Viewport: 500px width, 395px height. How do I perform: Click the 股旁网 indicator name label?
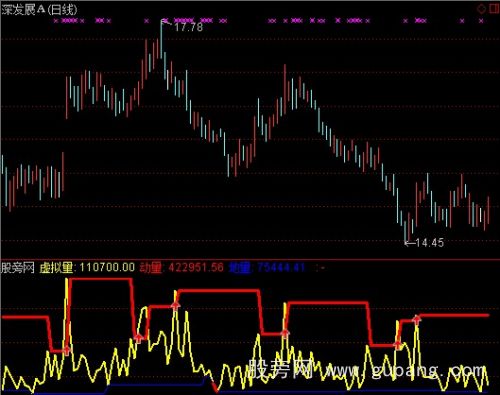tap(18, 267)
